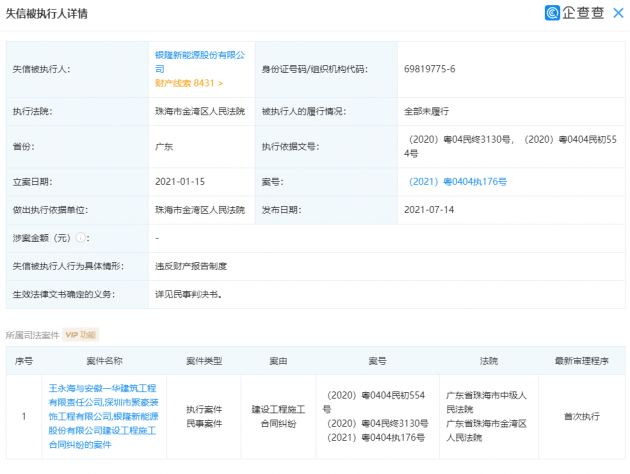Image resolution: width=630 pixels, height=474 pixels.
Task: Select filing date 2021-01-15
Action: click(180, 182)
